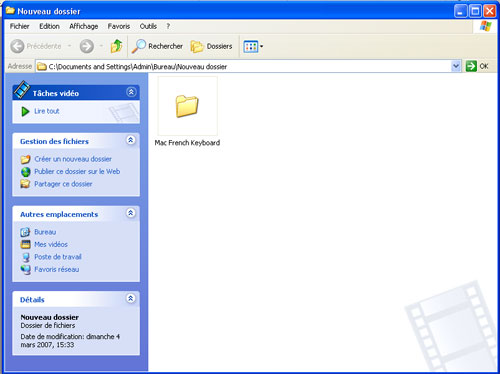Image resolution: width=500 pixels, height=374 pixels.
Task: Click the Tâches vidéo panel header title
Action: tap(56, 93)
